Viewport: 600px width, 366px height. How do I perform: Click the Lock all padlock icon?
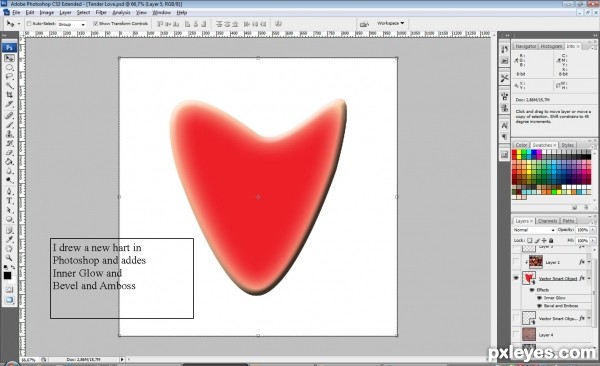[551, 240]
